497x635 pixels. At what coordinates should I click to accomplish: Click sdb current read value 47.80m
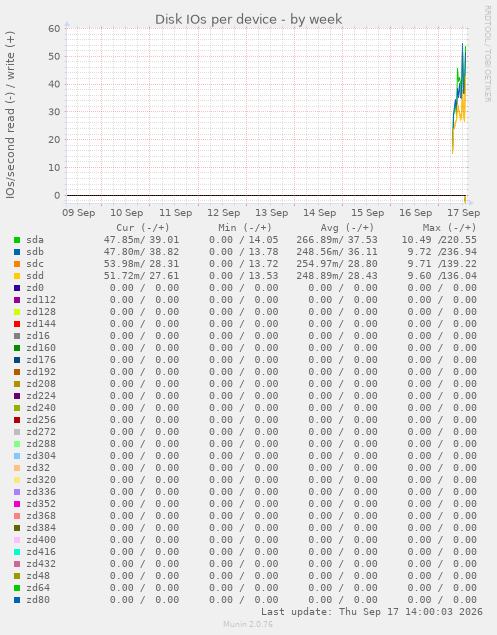coord(124,252)
